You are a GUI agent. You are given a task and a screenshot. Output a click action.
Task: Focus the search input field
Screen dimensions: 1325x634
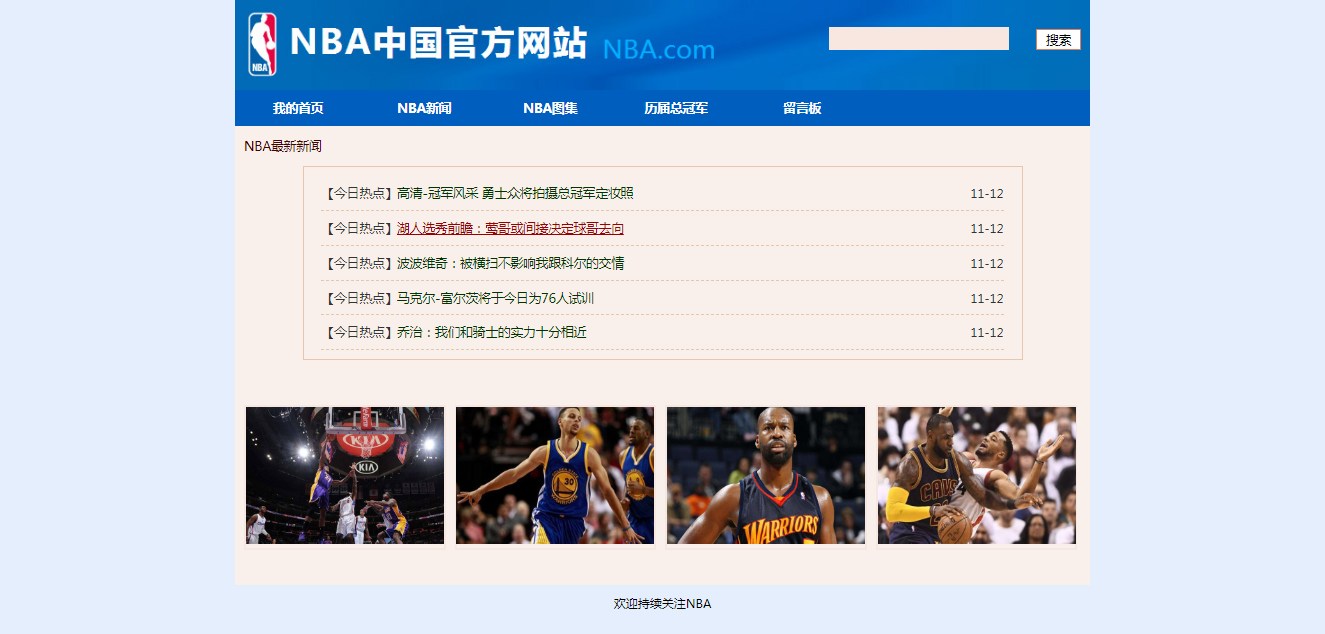(x=918, y=39)
